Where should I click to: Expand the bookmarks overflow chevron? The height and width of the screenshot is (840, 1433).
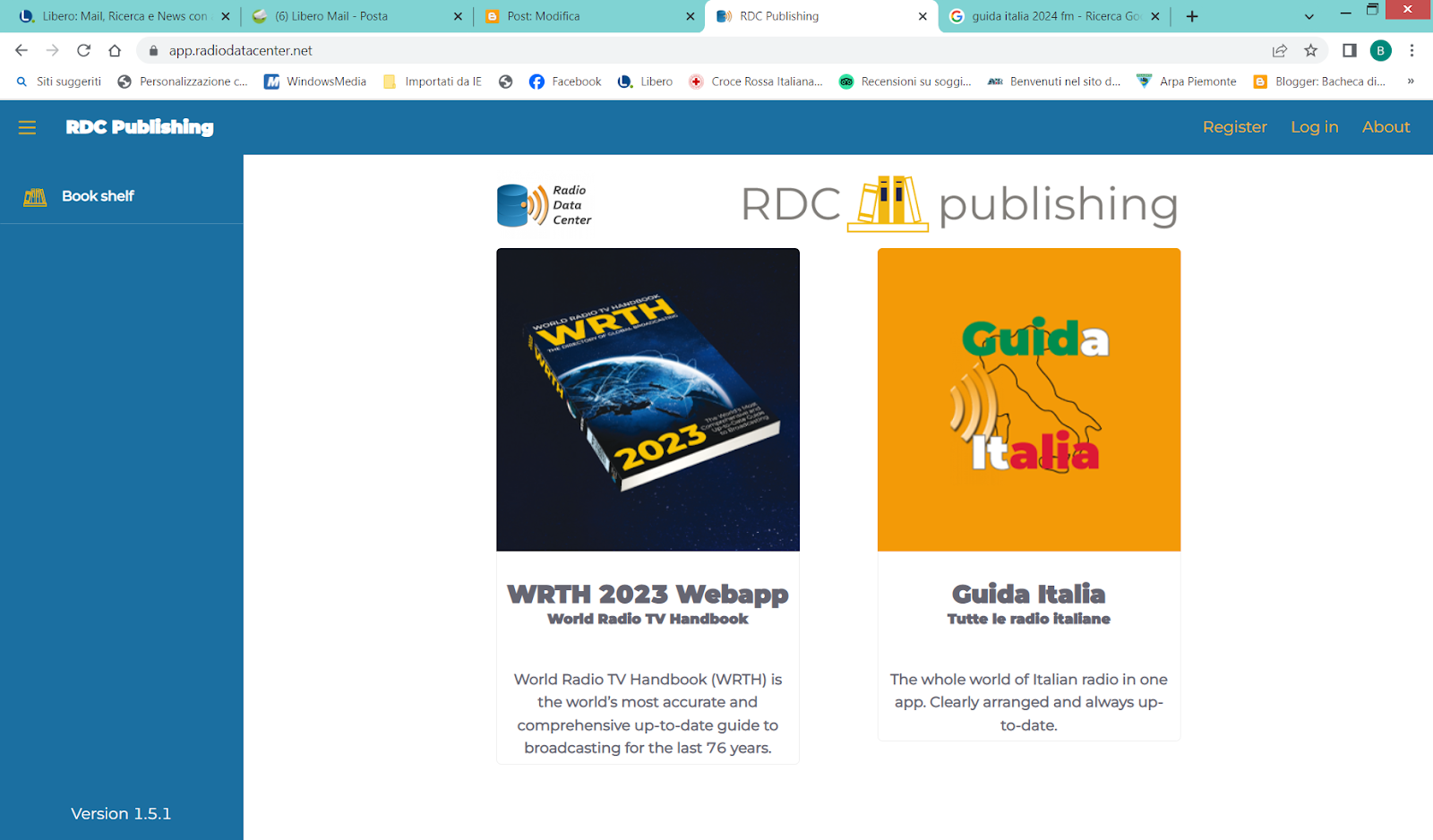(x=1411, y=81)
